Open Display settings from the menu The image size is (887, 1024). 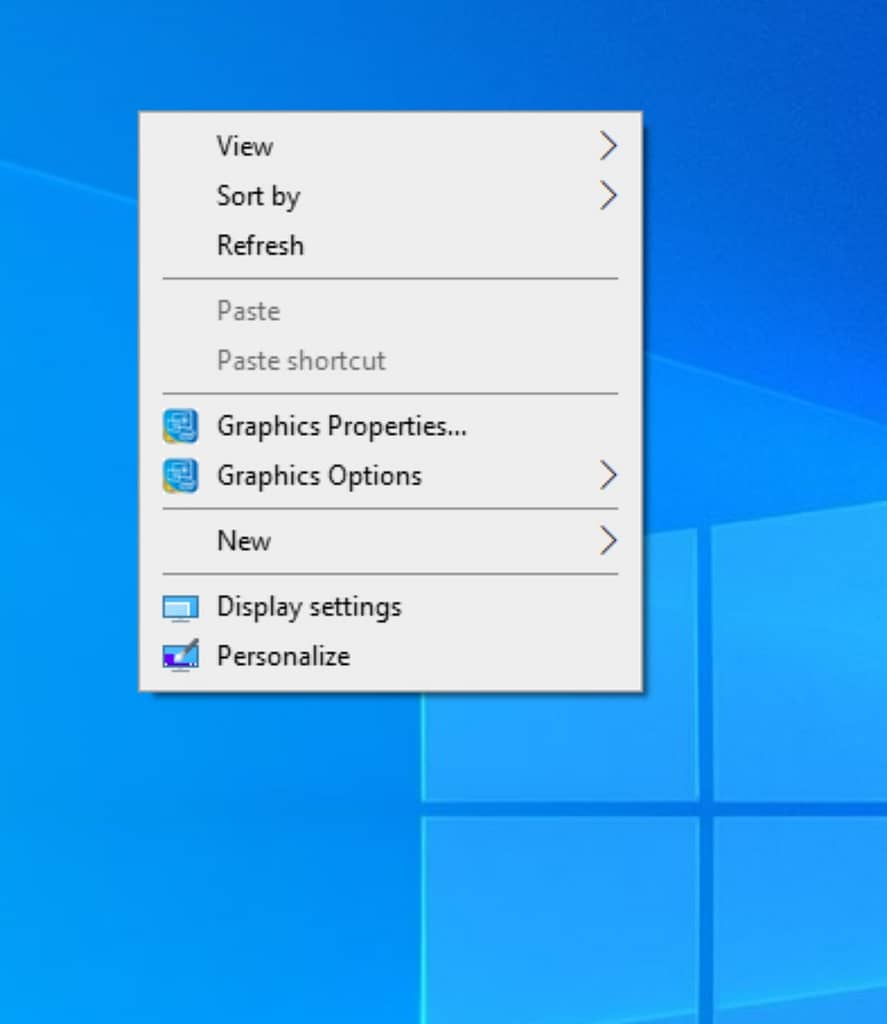(391, 607)
